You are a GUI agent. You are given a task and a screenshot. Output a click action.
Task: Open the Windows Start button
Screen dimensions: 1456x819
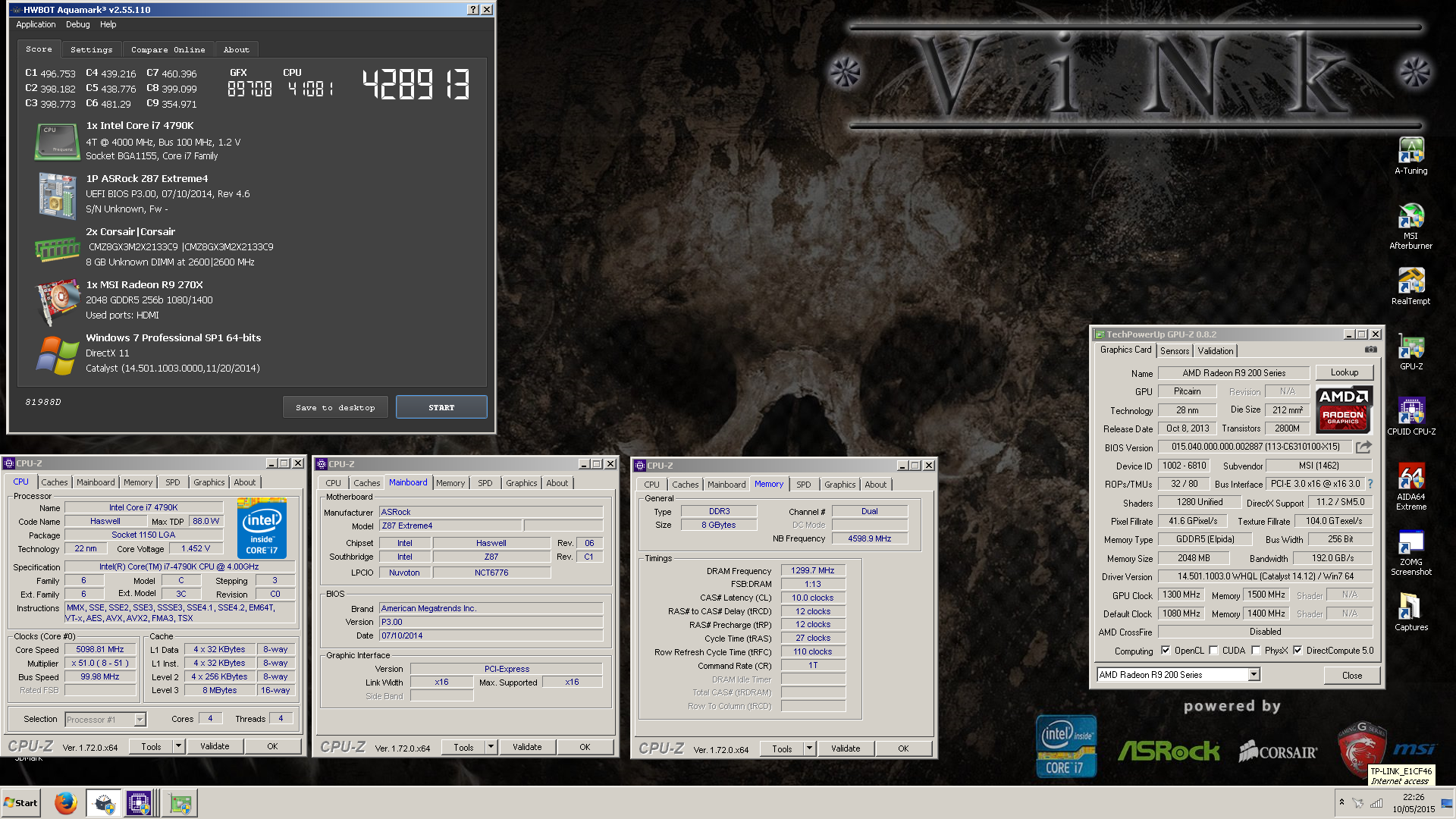click(21, 803)
